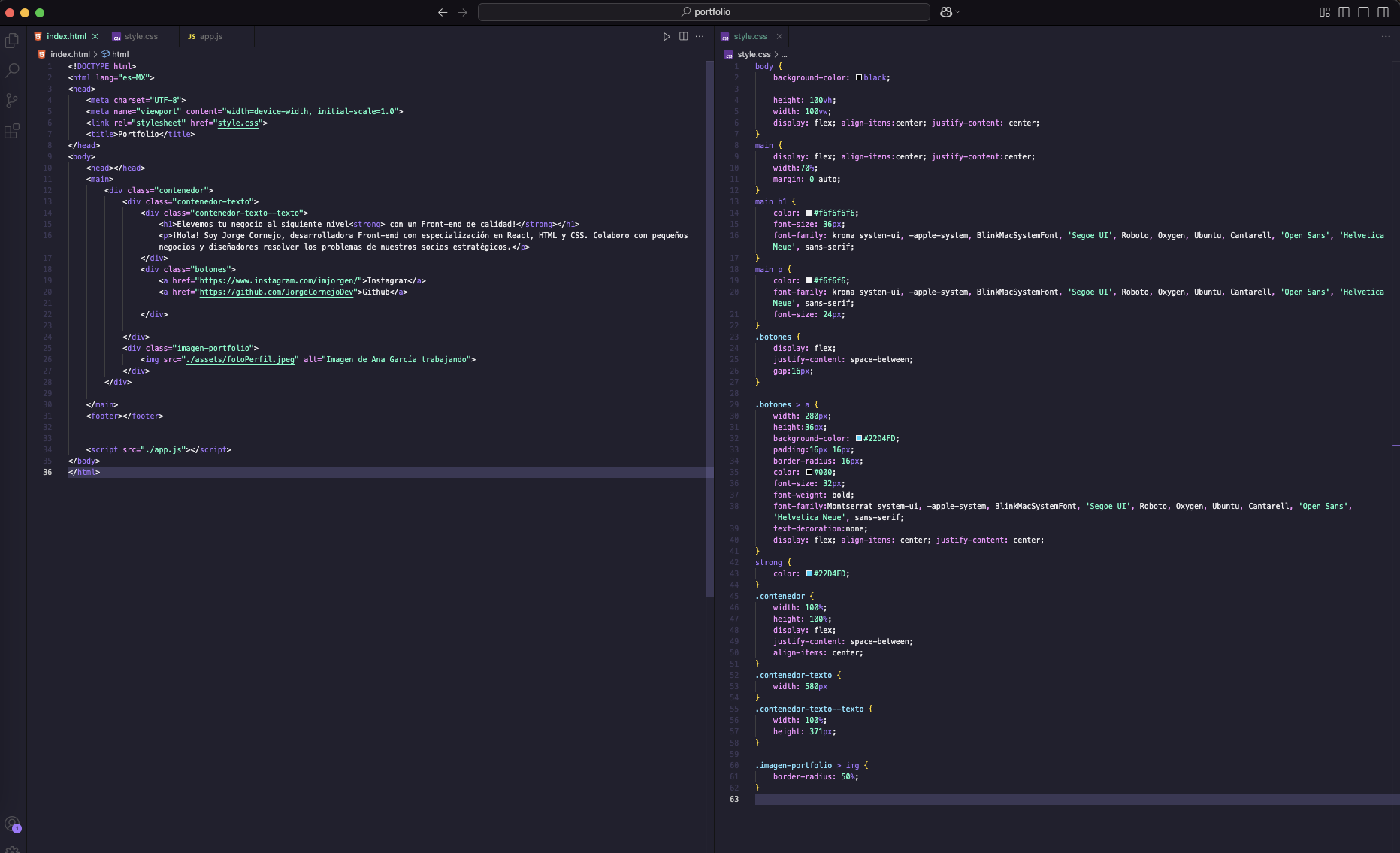Open the #000 color swatch

809,472
